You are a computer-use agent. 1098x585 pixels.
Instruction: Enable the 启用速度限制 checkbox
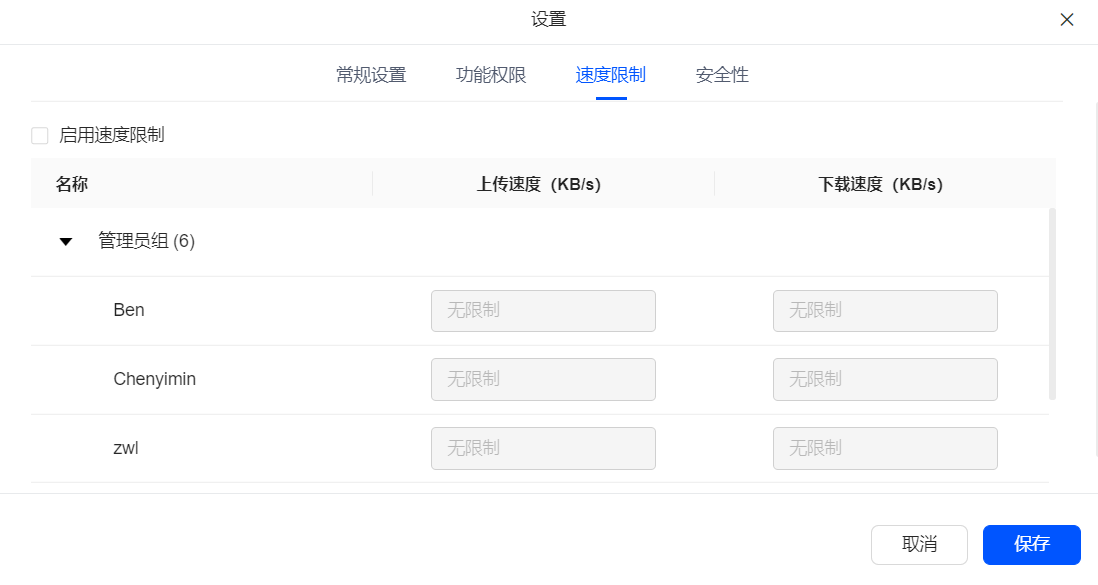(x=40, y=135)
